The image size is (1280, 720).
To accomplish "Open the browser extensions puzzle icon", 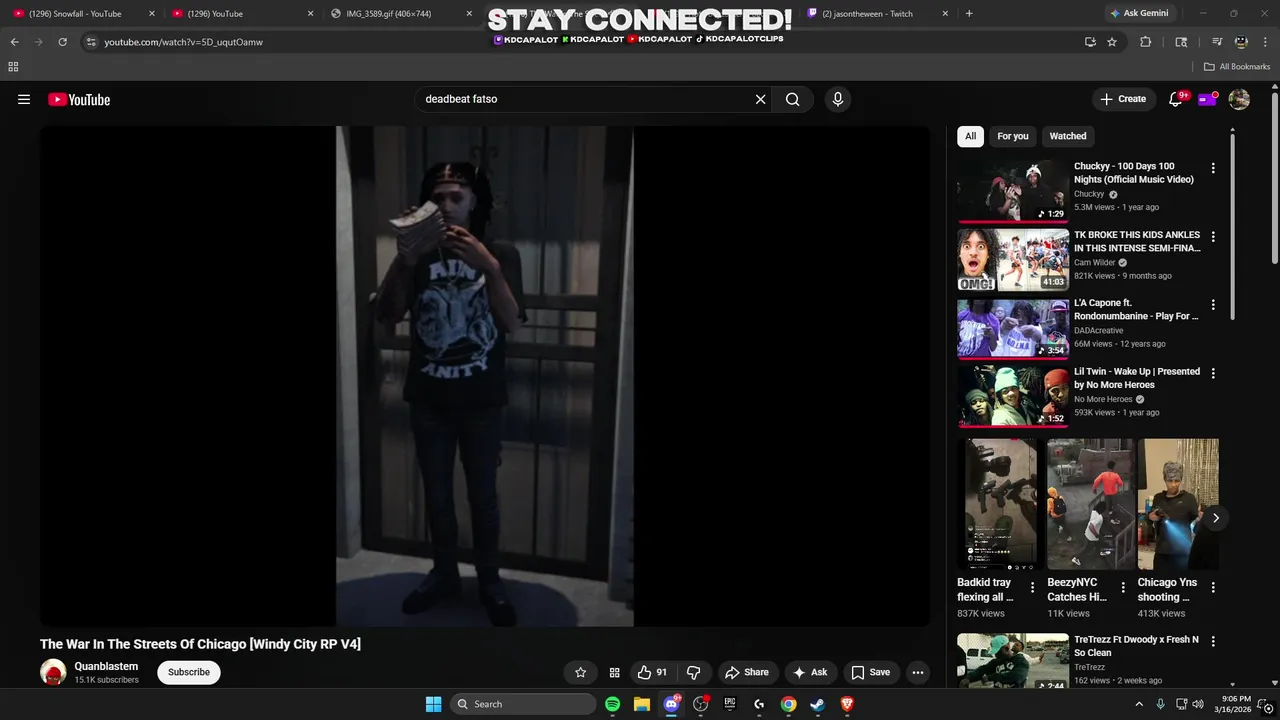I will 1146,42.
